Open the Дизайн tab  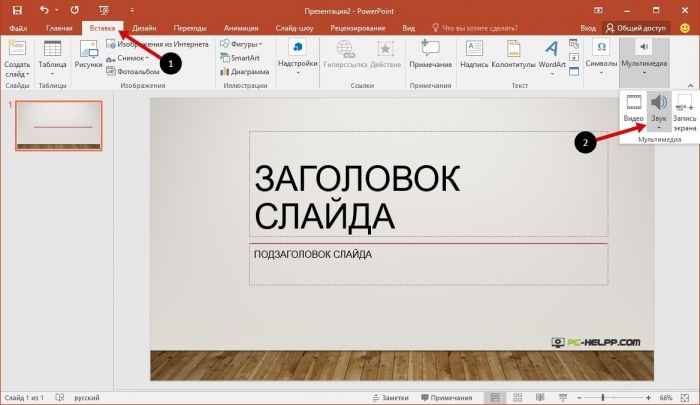point(142,29)
